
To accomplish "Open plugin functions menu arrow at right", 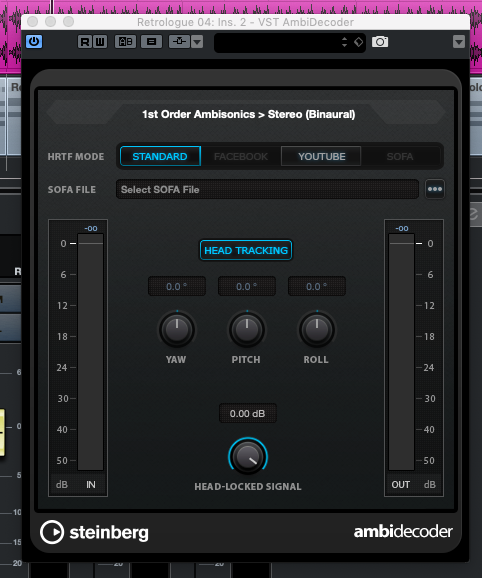I will pyautogui.click(x=459, y=42).
